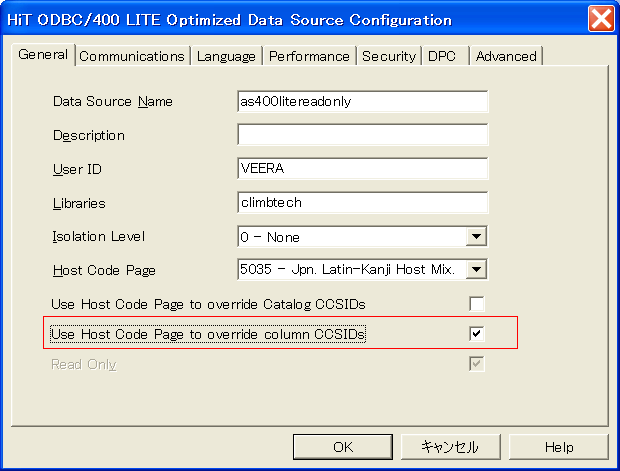
Task: Click the 'Use Host Code Page to override column CCSIDs' label
Action: (208, 334)
